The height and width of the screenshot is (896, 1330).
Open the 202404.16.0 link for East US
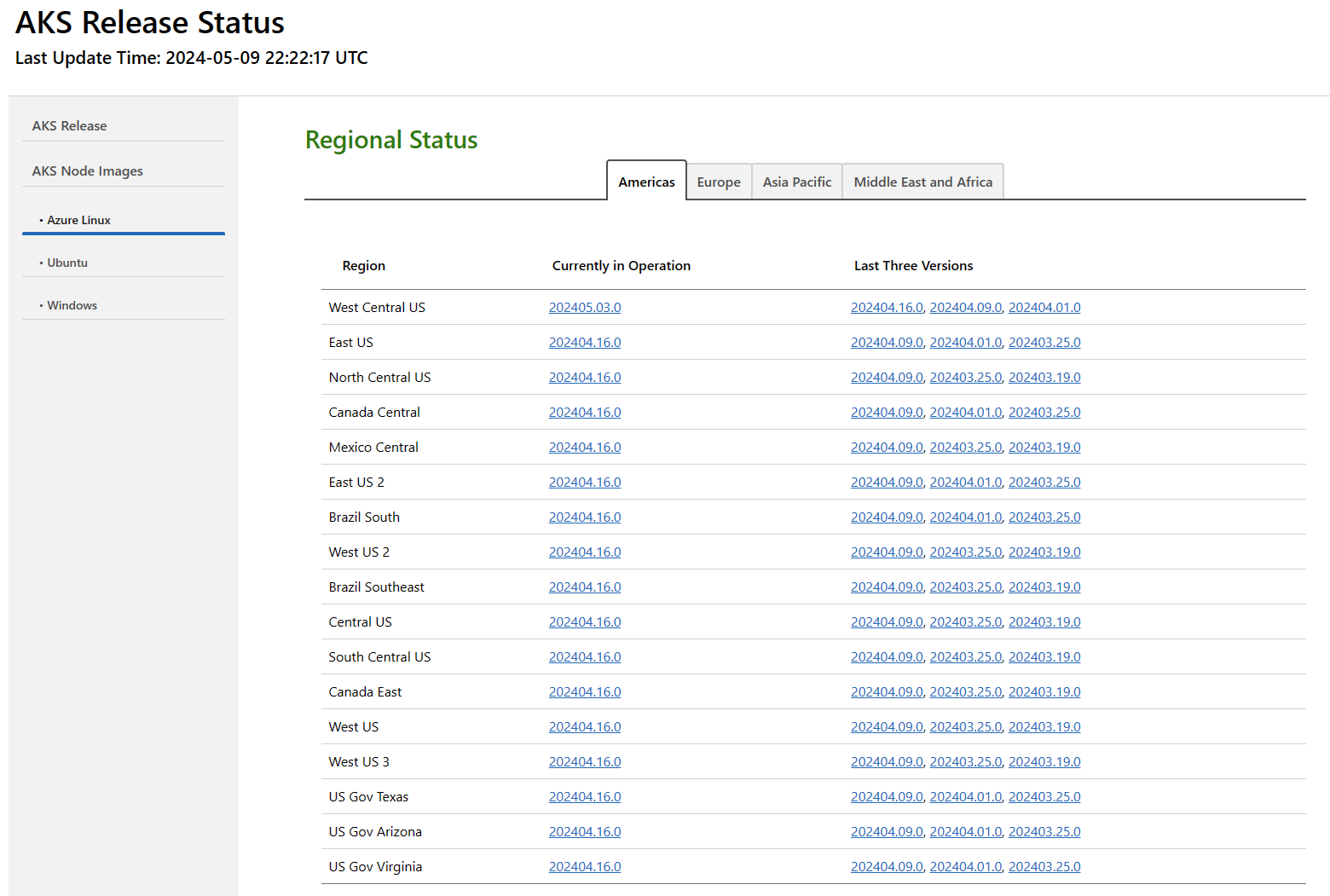pos(585,342)
